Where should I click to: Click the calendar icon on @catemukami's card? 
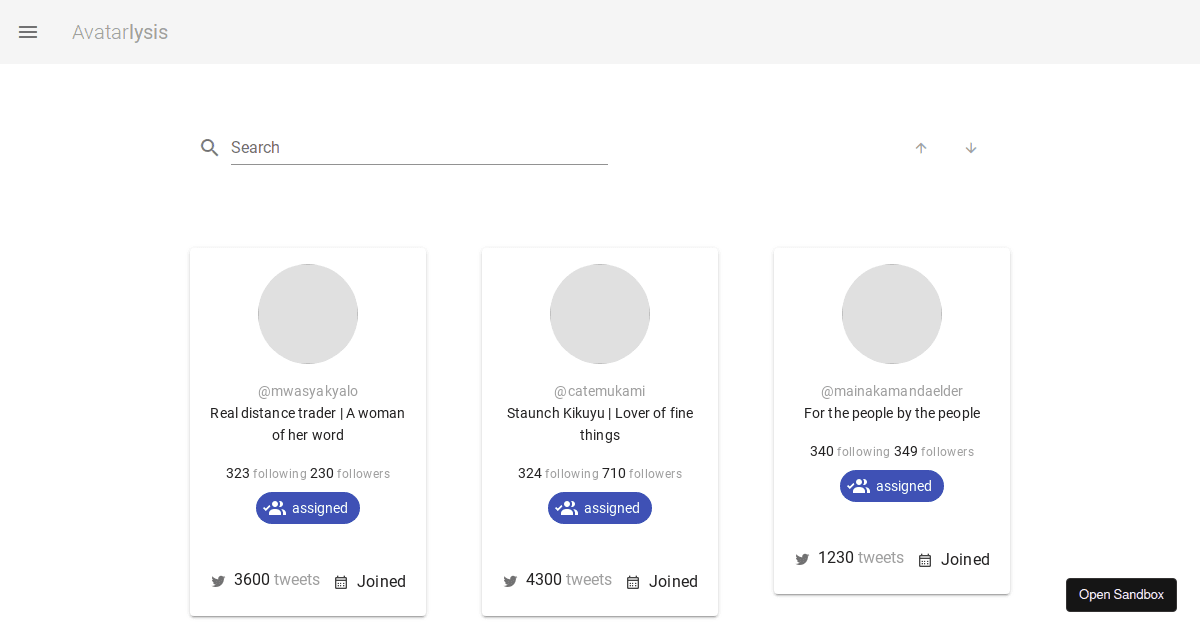click(633, 581)
